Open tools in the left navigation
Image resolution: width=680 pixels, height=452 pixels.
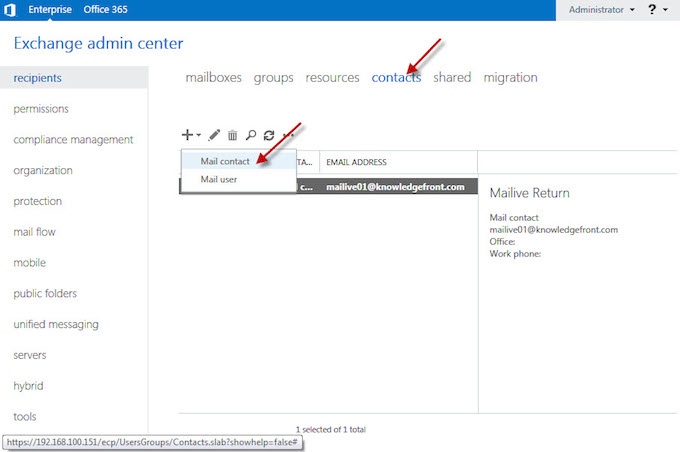click(25, 417)
